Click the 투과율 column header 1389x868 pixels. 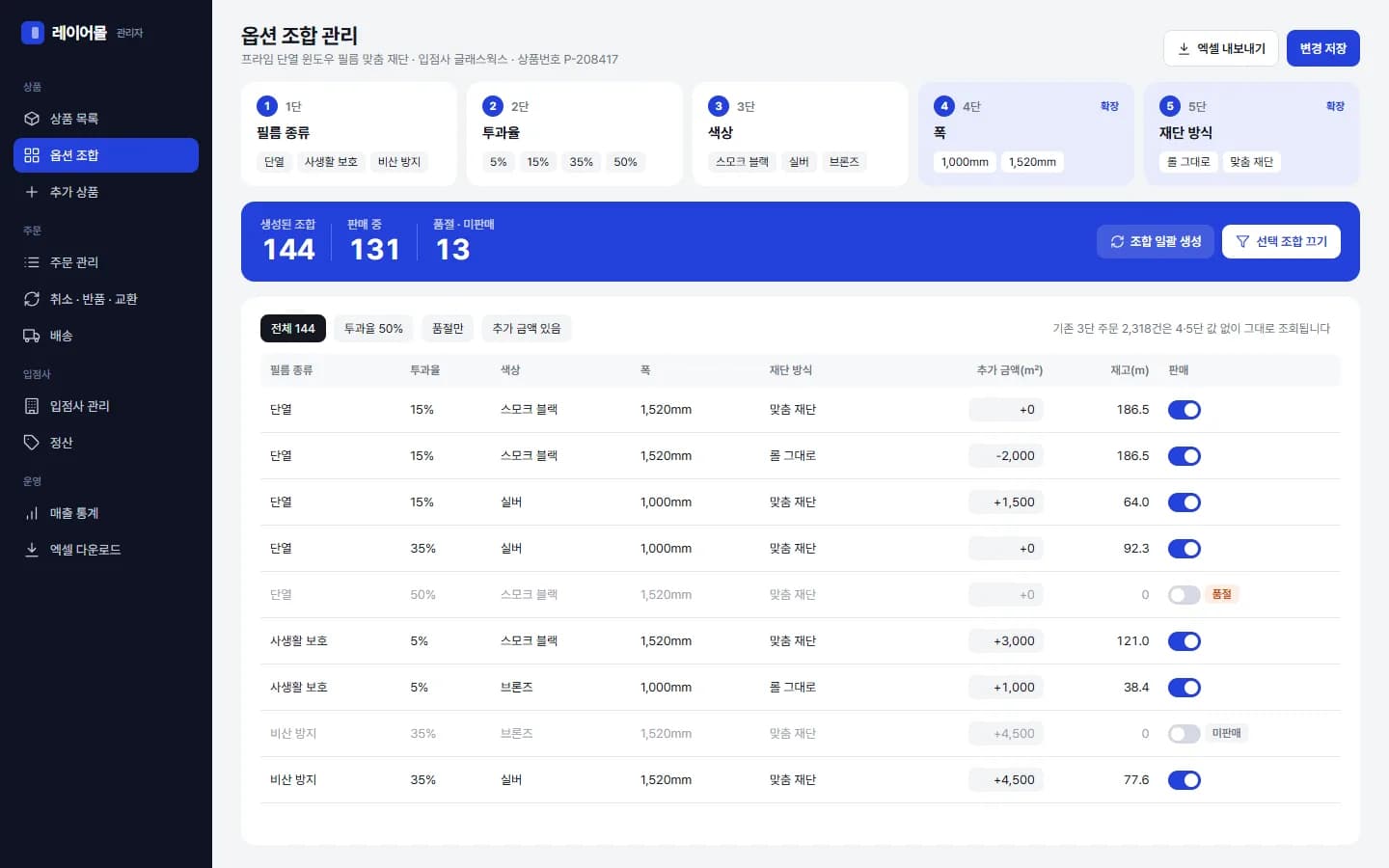(x=424, y=370)
